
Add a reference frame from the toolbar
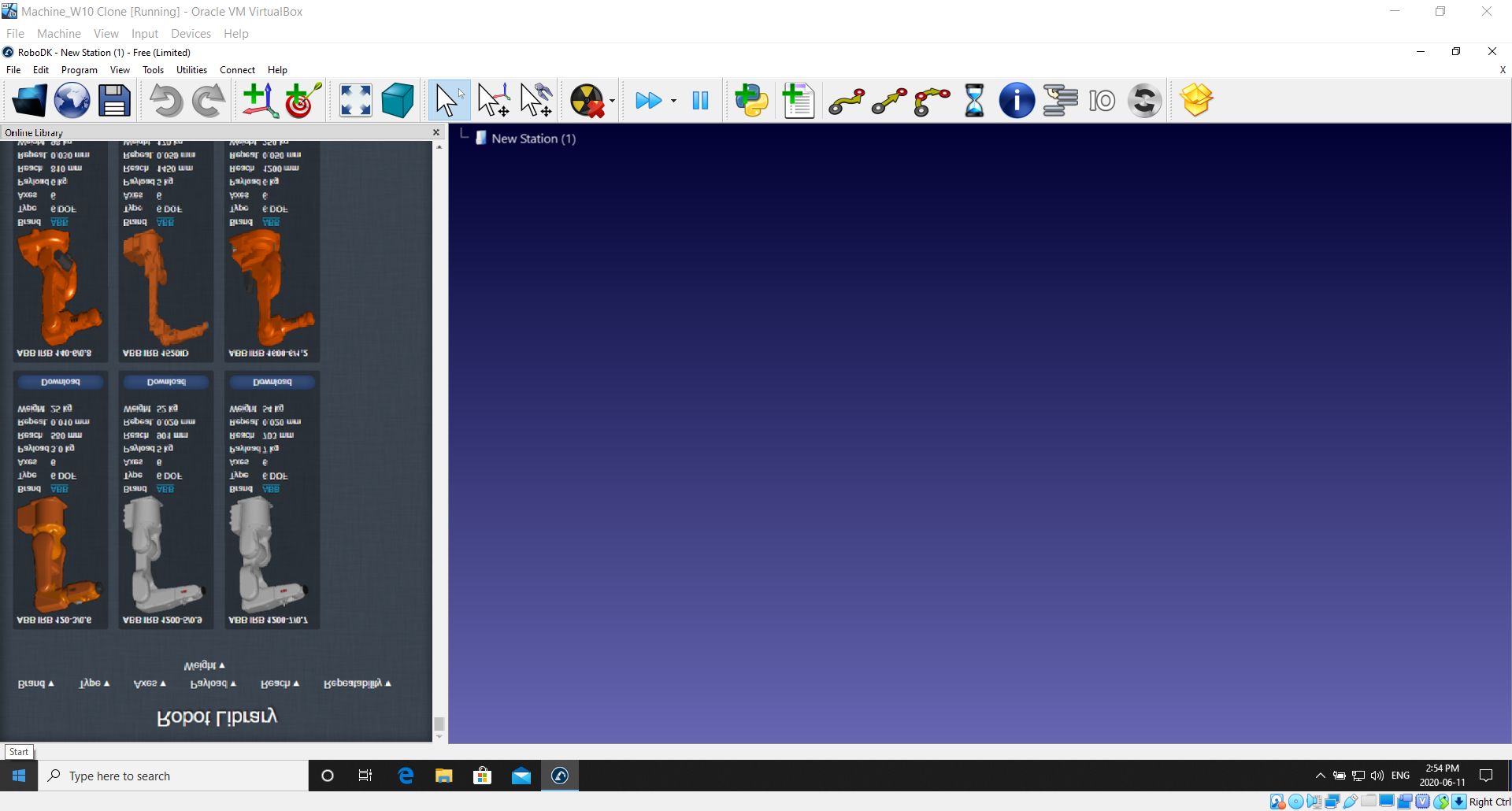coord(260,101)
